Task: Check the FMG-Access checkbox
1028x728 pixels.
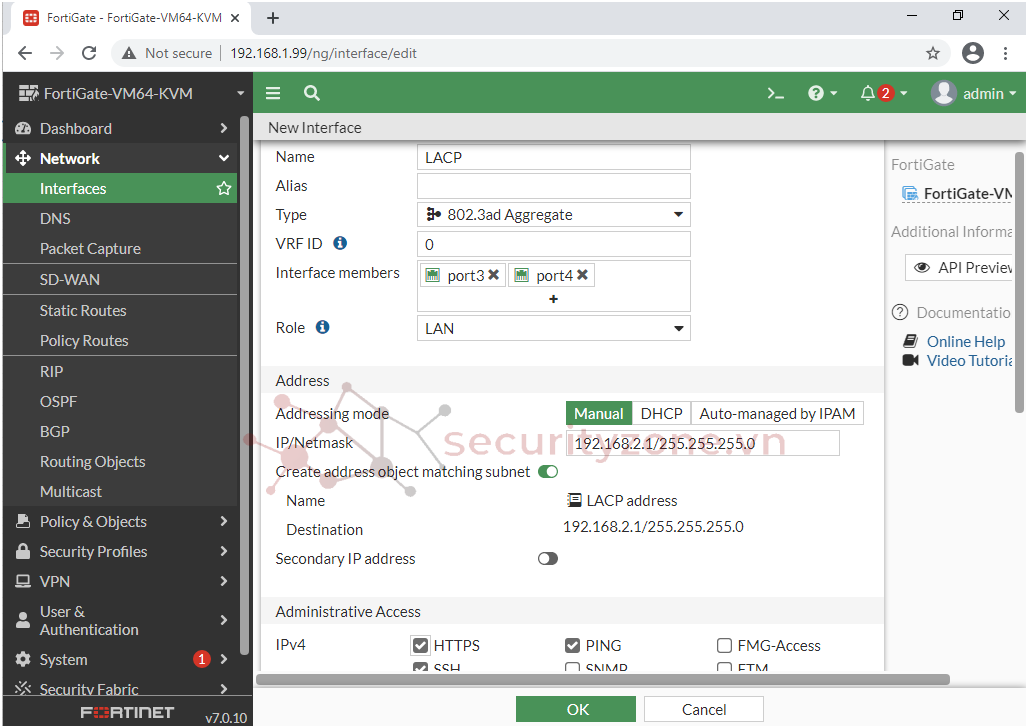Action: pos(725,646)
